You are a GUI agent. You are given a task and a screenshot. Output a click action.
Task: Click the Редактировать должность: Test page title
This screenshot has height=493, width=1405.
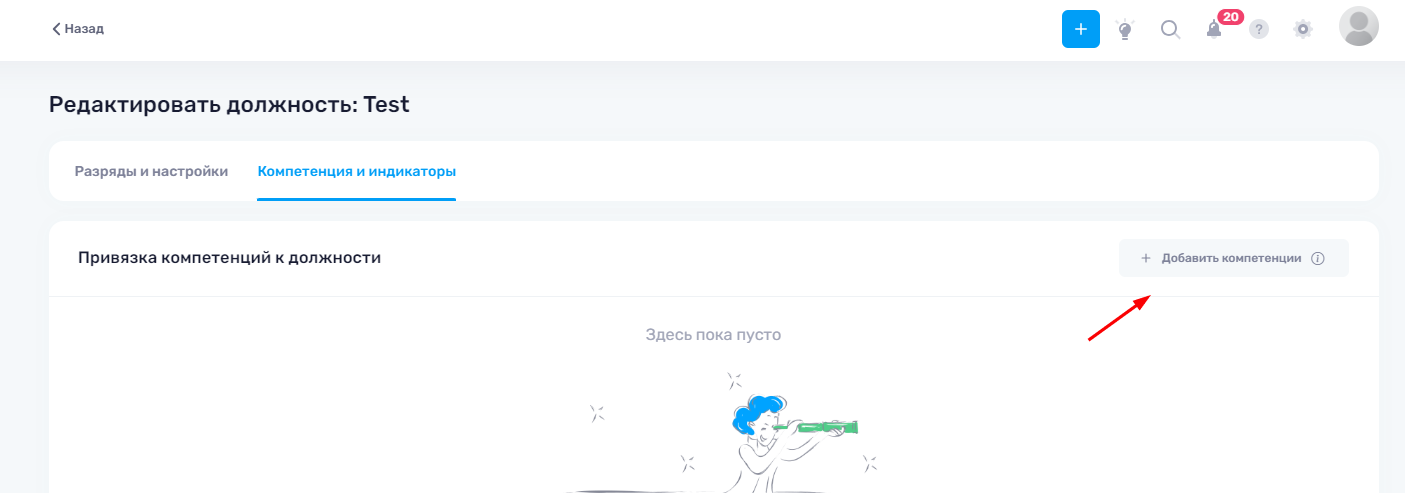(229, 104)
